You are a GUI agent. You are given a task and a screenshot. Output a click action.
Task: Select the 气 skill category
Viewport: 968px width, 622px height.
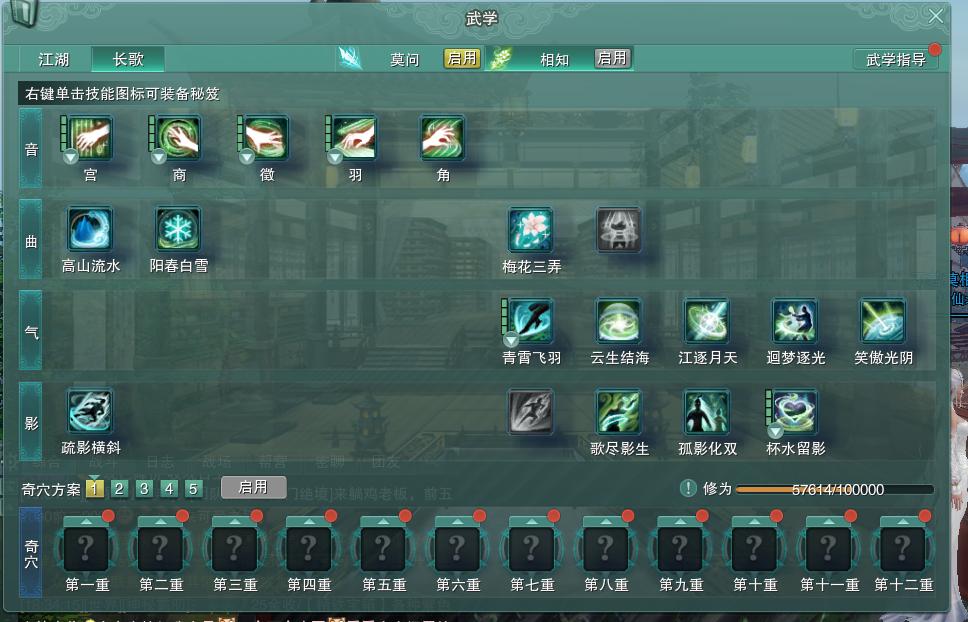click(31, 331)
